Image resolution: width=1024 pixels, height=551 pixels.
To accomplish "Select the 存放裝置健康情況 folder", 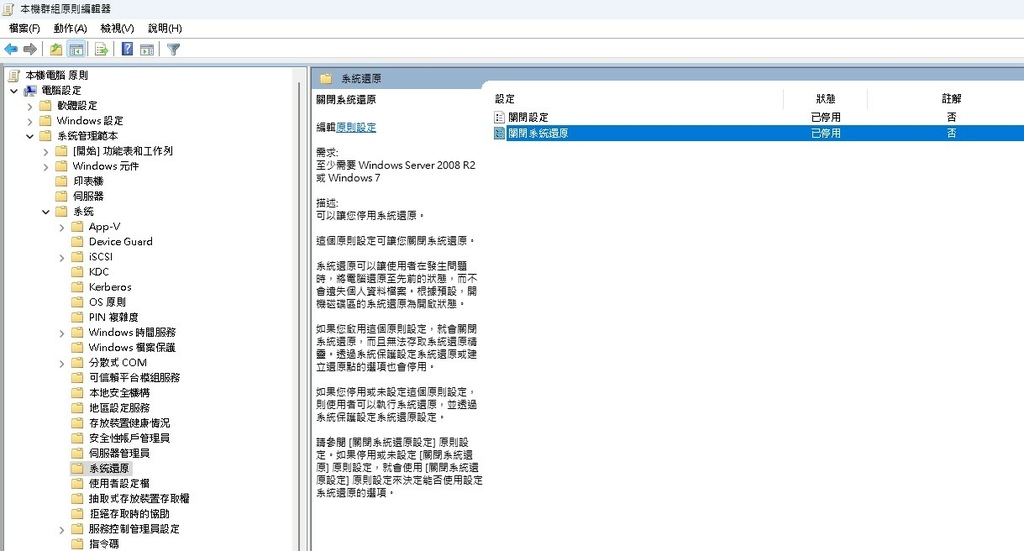I will pos(129,422).
